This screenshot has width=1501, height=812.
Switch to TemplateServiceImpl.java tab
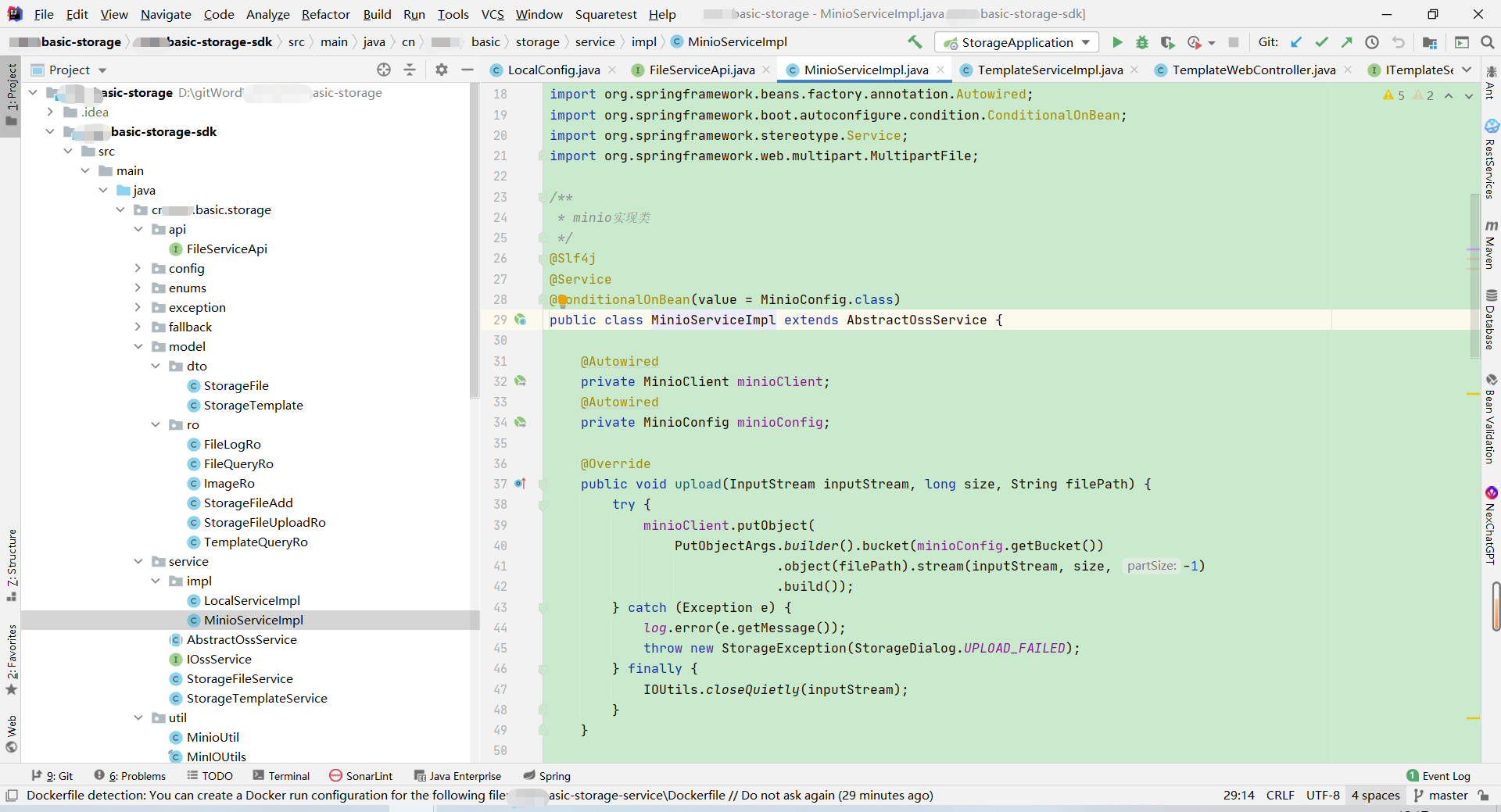pos(1049,70)
